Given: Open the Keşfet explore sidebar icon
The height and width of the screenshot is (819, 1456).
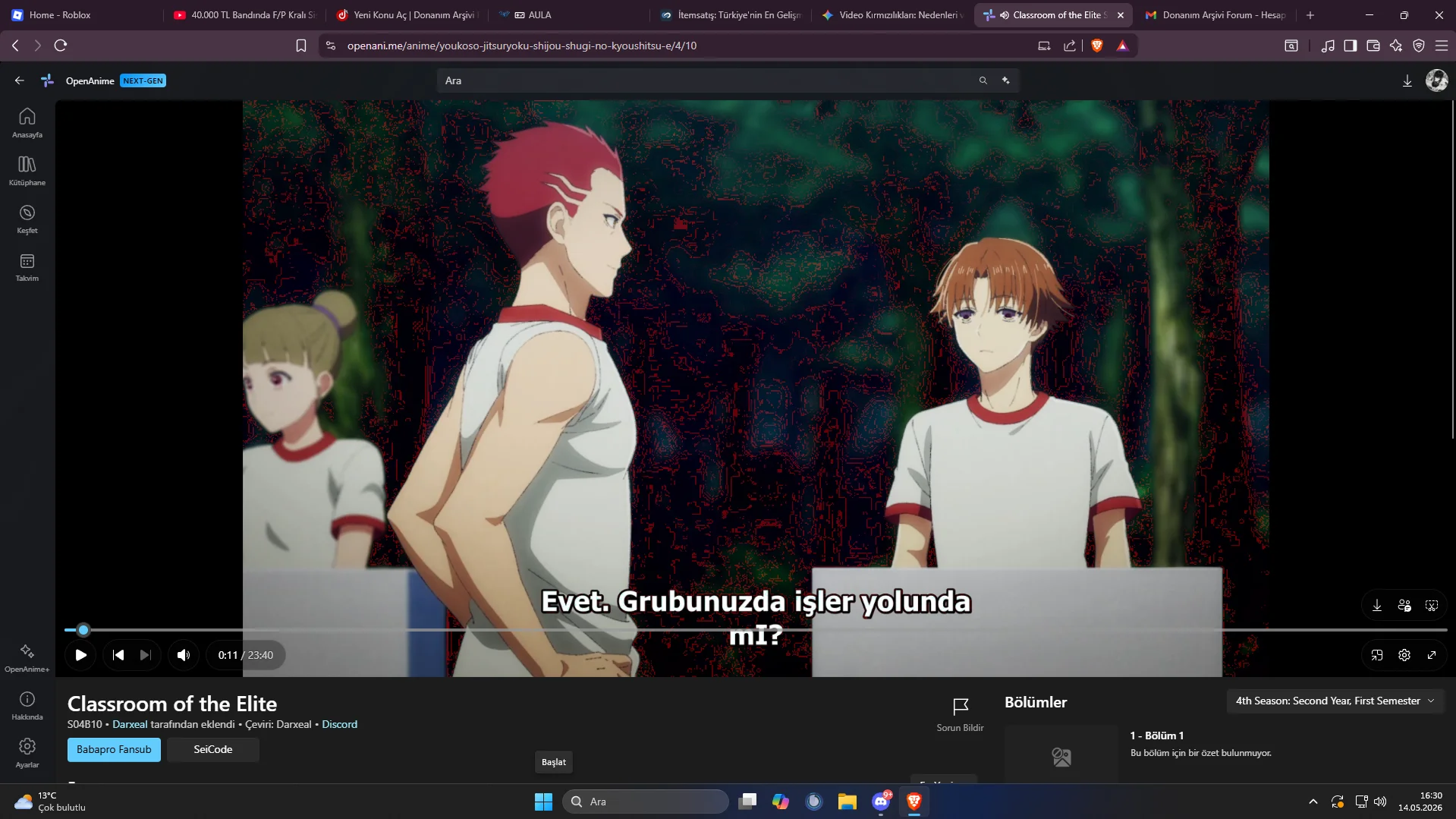Looking at the screenshot, I should 27,219.
